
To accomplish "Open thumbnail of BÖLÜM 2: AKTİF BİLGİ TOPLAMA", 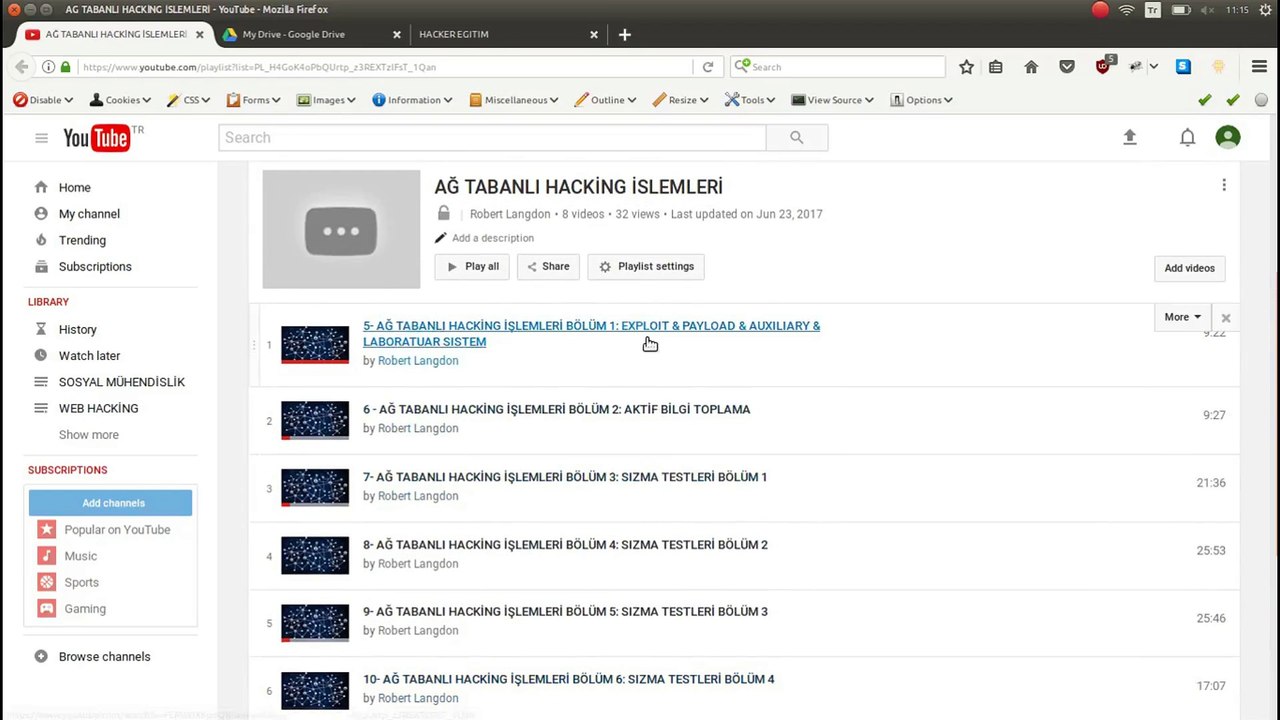I will coord(315,420).
